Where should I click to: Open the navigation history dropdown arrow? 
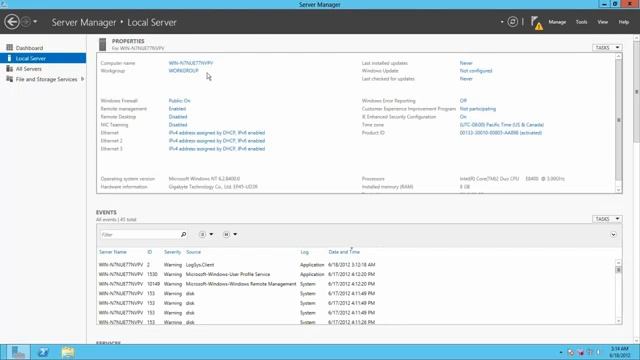click(35, 22)
